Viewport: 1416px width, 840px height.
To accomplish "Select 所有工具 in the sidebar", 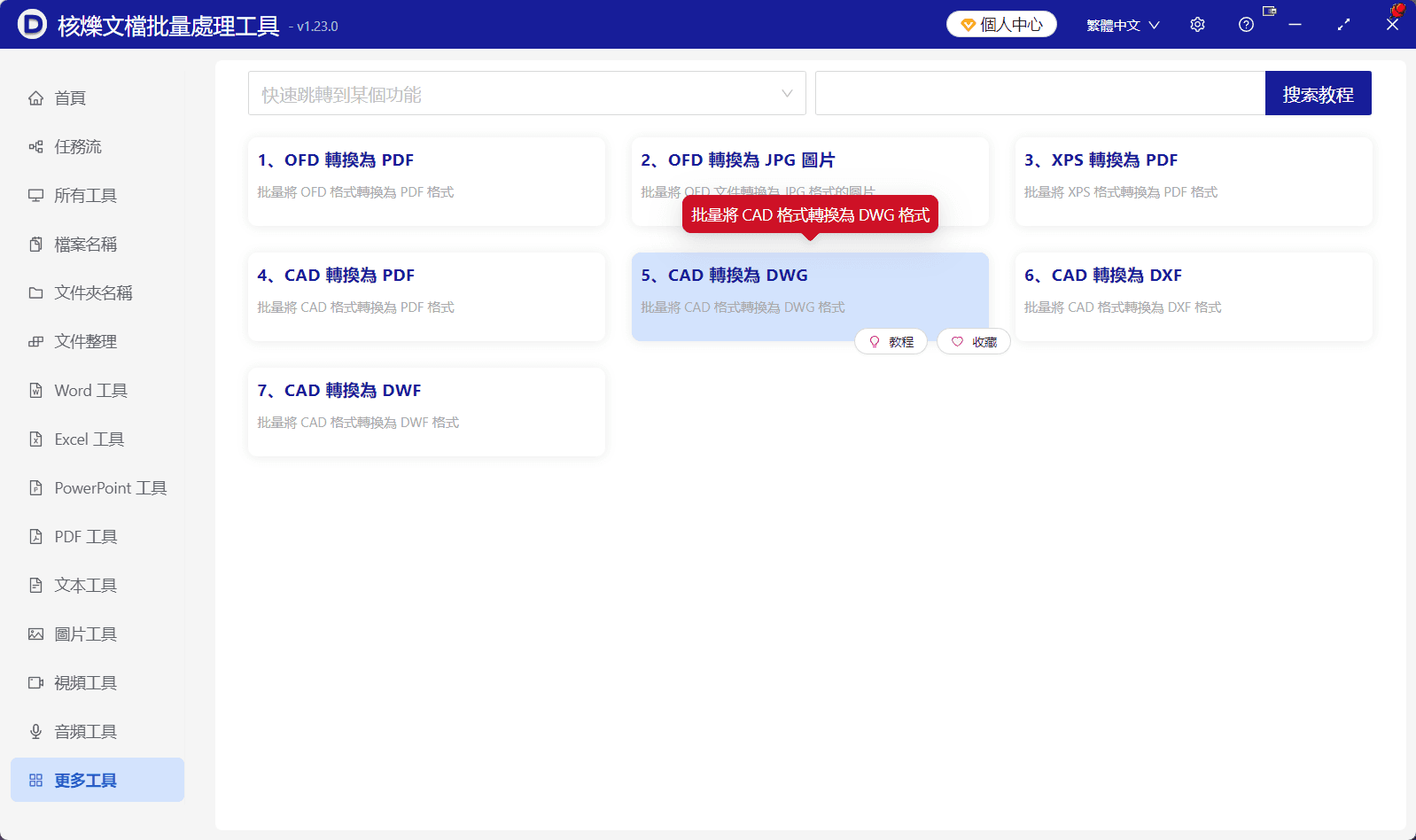I will [97, 195].
